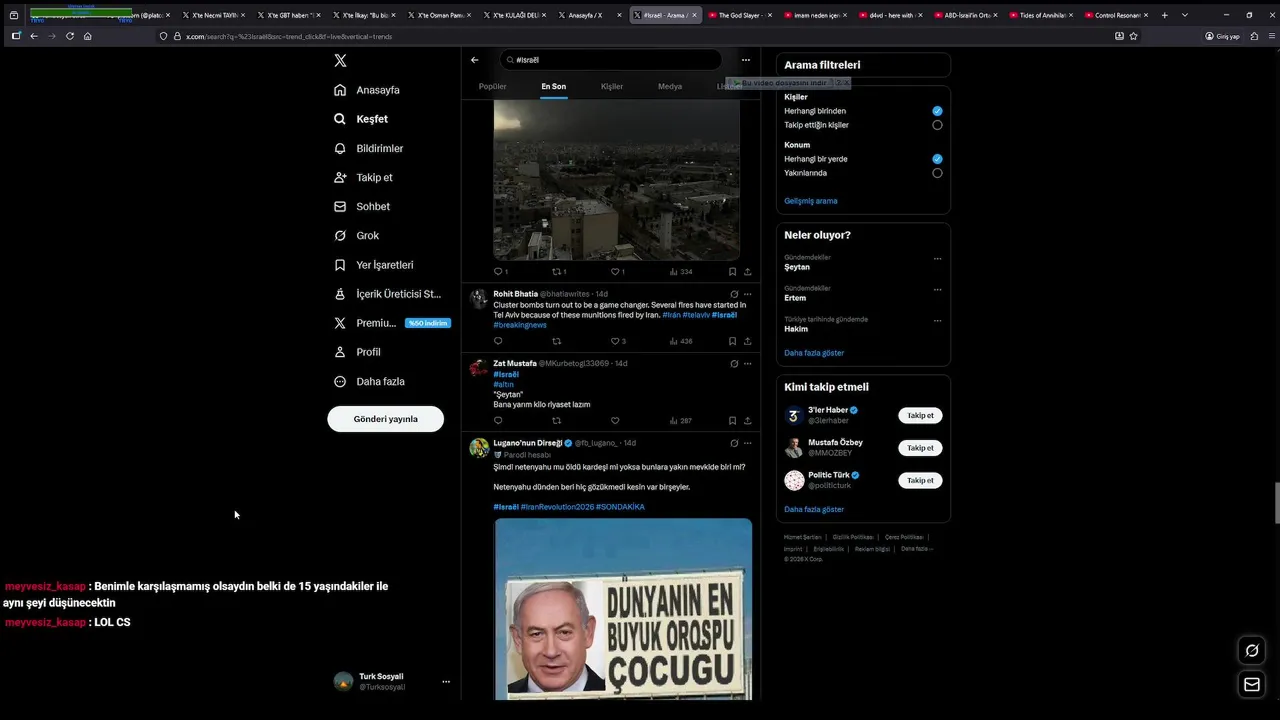Open a new browser tab
The width and height of the screenshot is (1280, 720).
pos(1164,15)
